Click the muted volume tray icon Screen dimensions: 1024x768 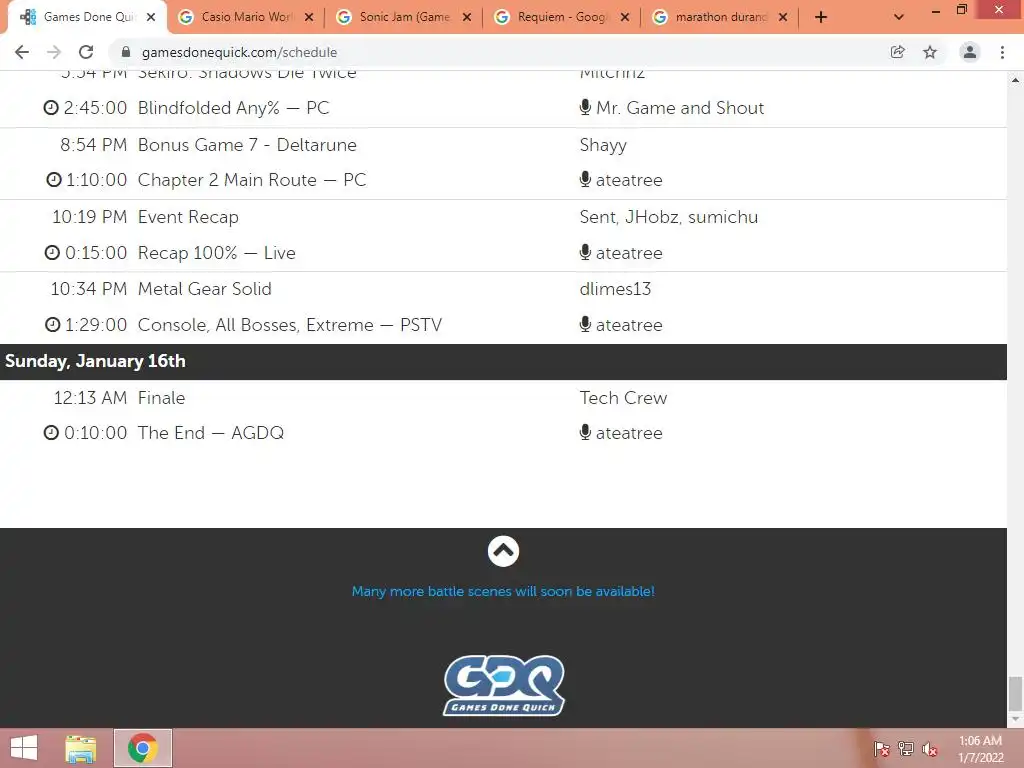(x=930, y=749)
